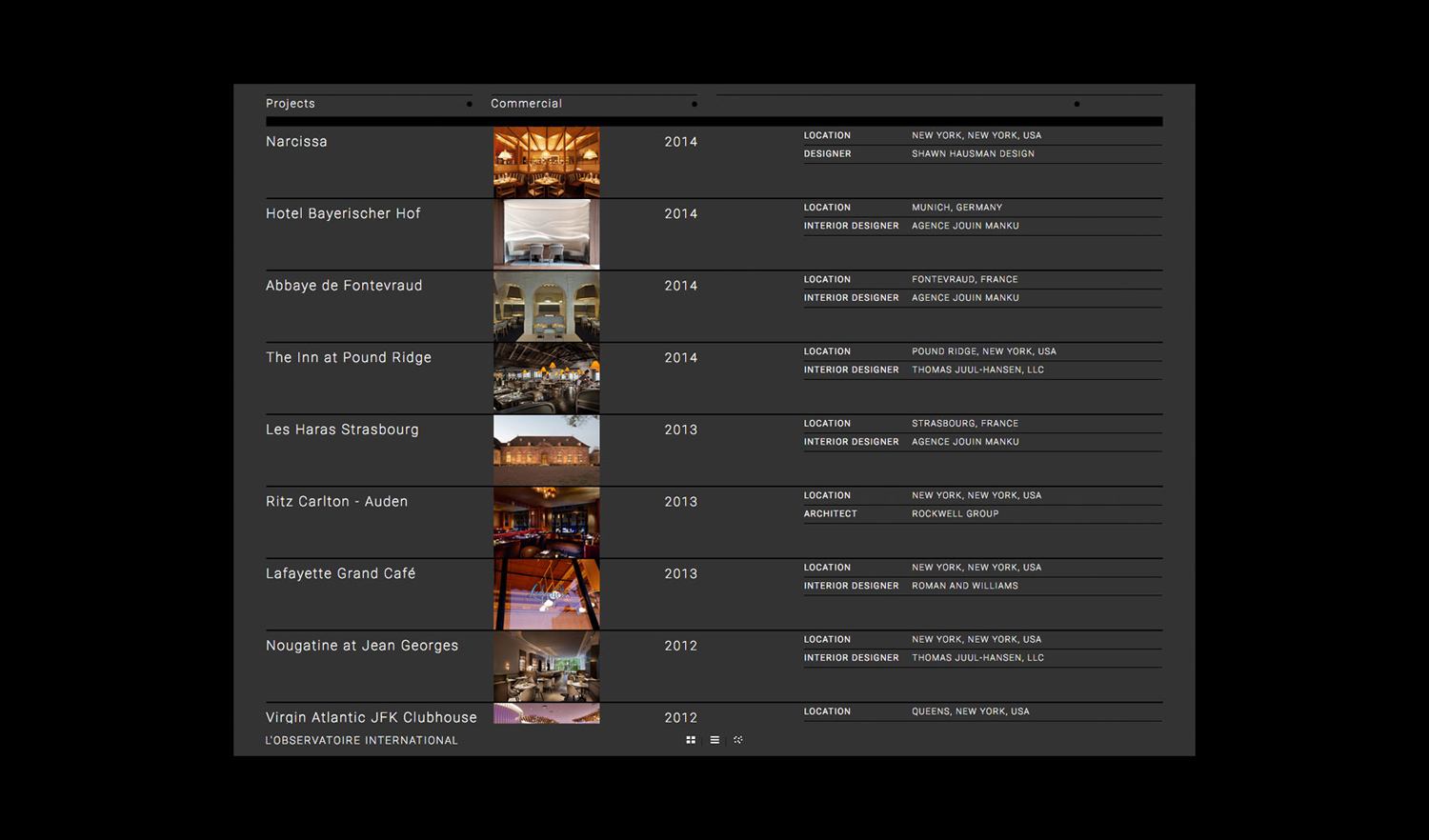Click 'ROCKWELL GROUP' architect text

(956, 513)
